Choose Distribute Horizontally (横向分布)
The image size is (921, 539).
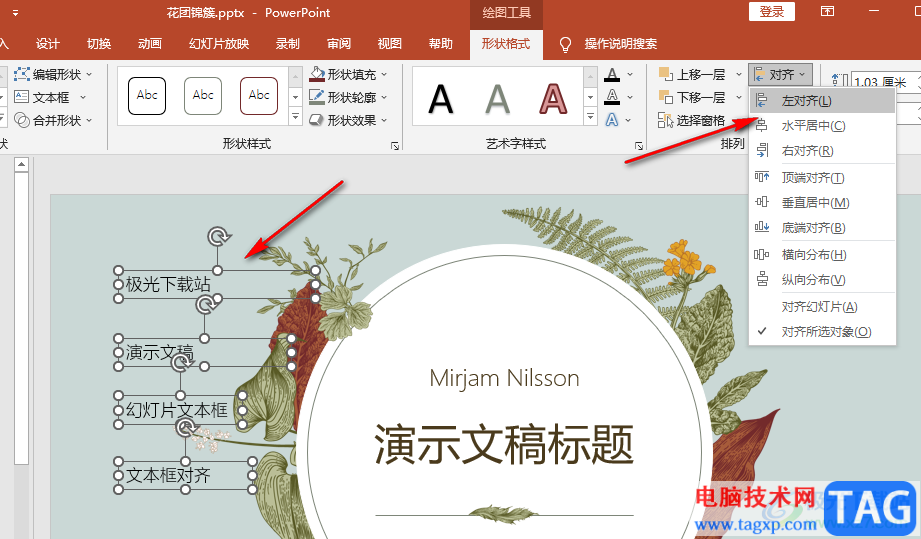(822, 255)
